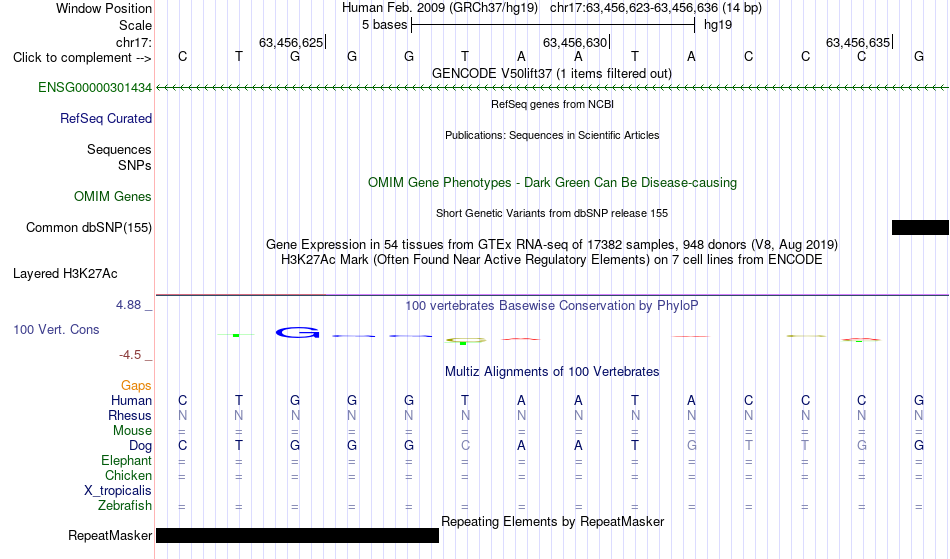
Task: Click the 63,456,625 coordinate tick label
Action: tap(291, 42)
